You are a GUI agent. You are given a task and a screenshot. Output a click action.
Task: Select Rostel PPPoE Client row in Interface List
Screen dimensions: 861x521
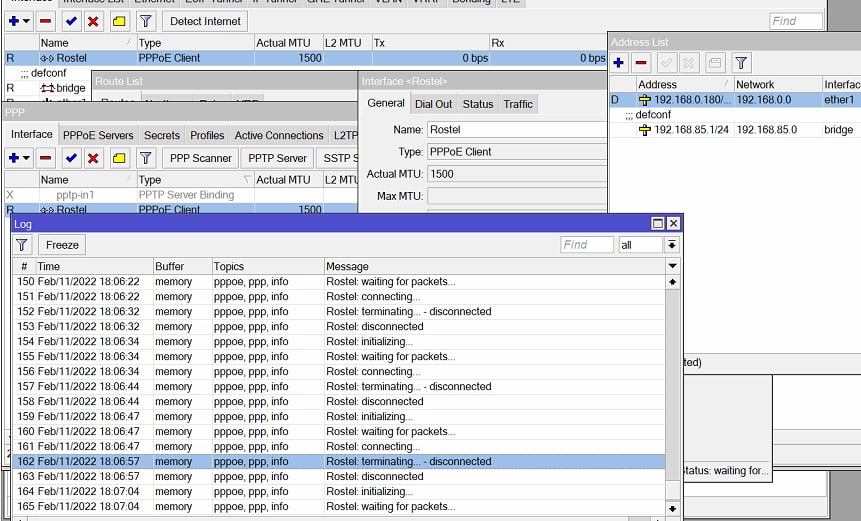click(x=306, y=58)
